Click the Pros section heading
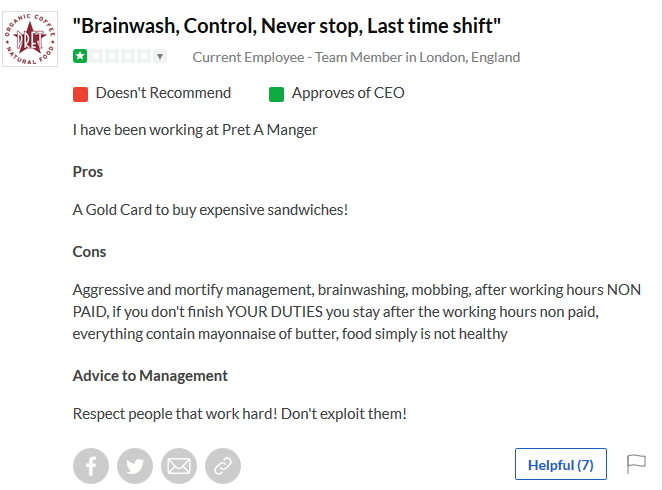 pos(88,171)
